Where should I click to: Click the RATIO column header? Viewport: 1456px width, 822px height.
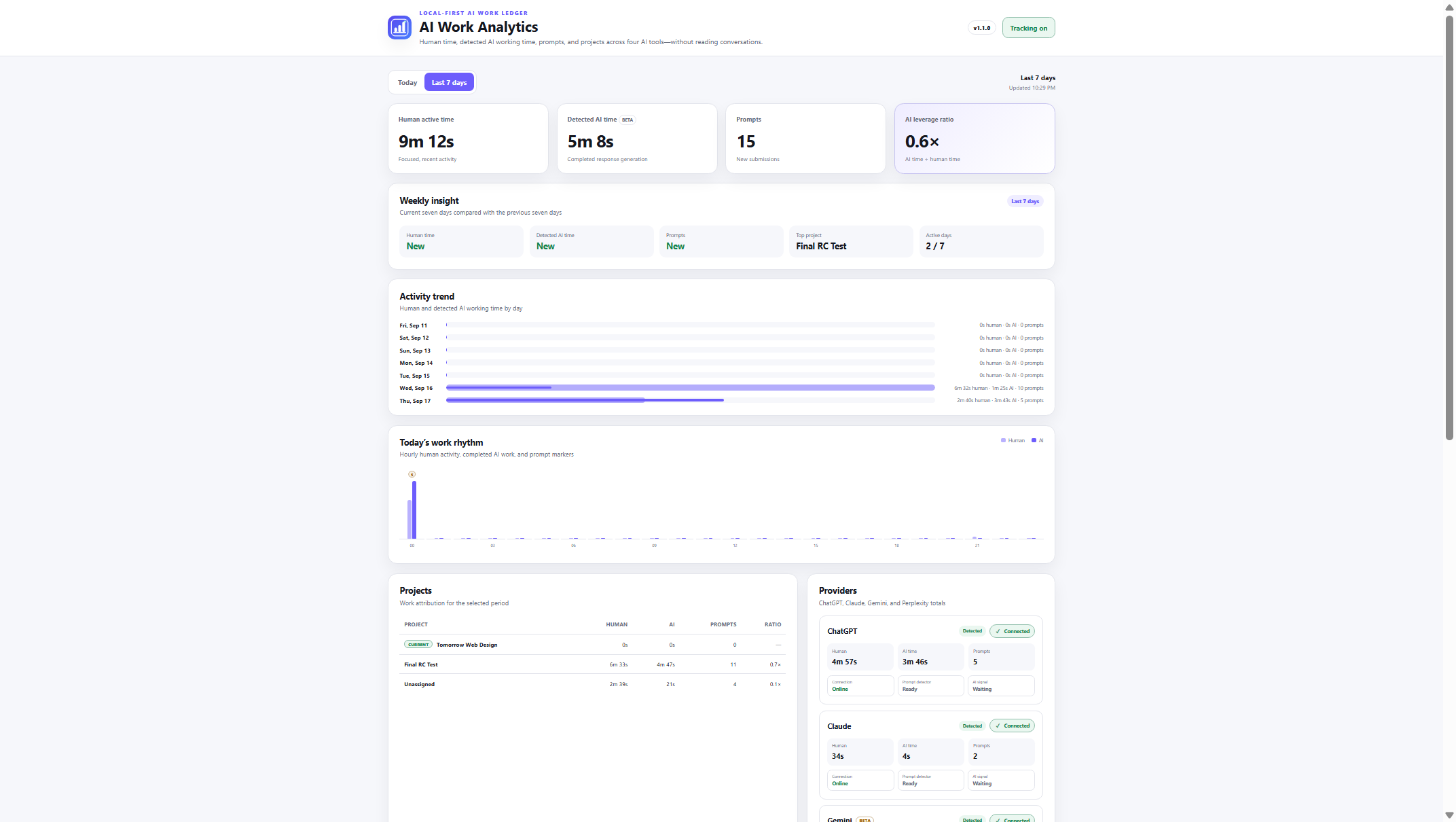773,624
